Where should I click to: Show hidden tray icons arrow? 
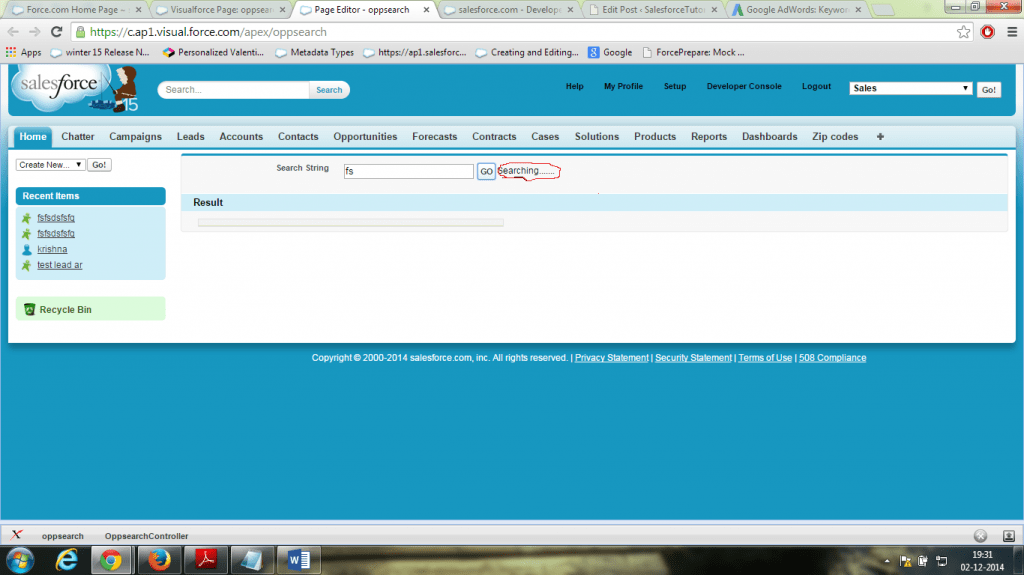(x=887, y=561)
